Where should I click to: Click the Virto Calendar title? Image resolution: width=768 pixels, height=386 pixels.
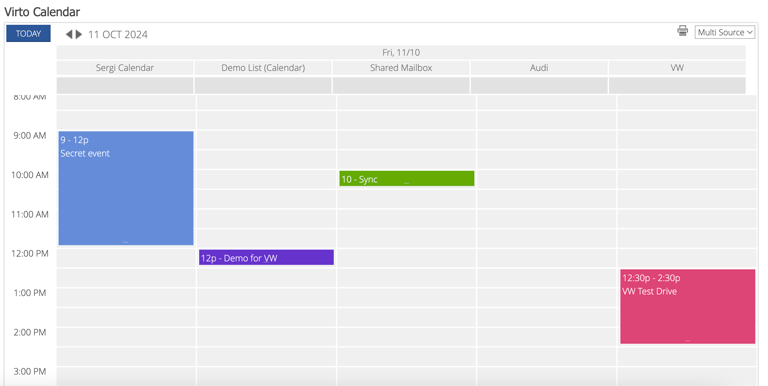[42, 12]
